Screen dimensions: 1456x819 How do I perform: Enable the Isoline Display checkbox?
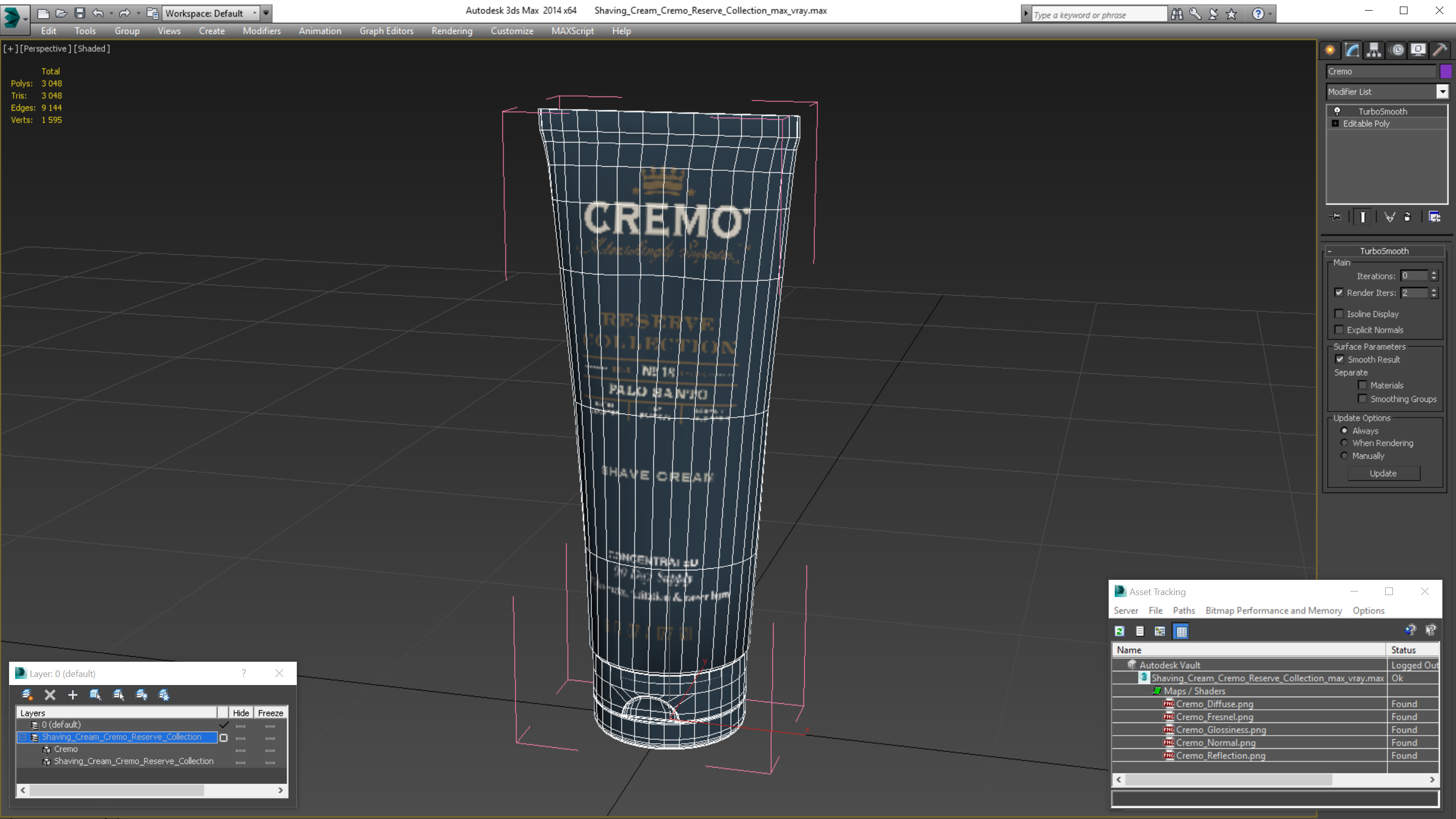click(x=1338, y=313)
